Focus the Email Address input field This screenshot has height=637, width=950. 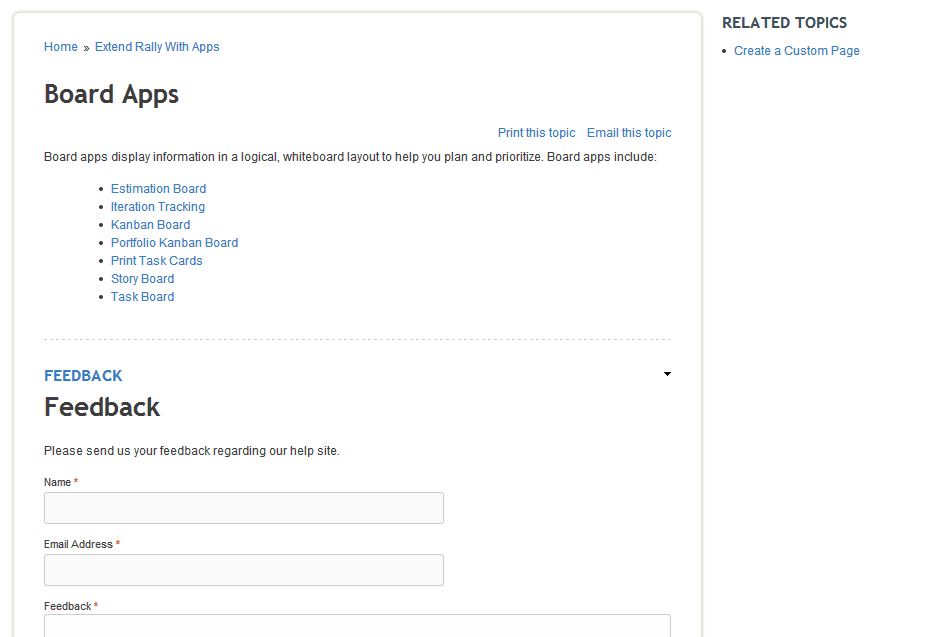244,570
